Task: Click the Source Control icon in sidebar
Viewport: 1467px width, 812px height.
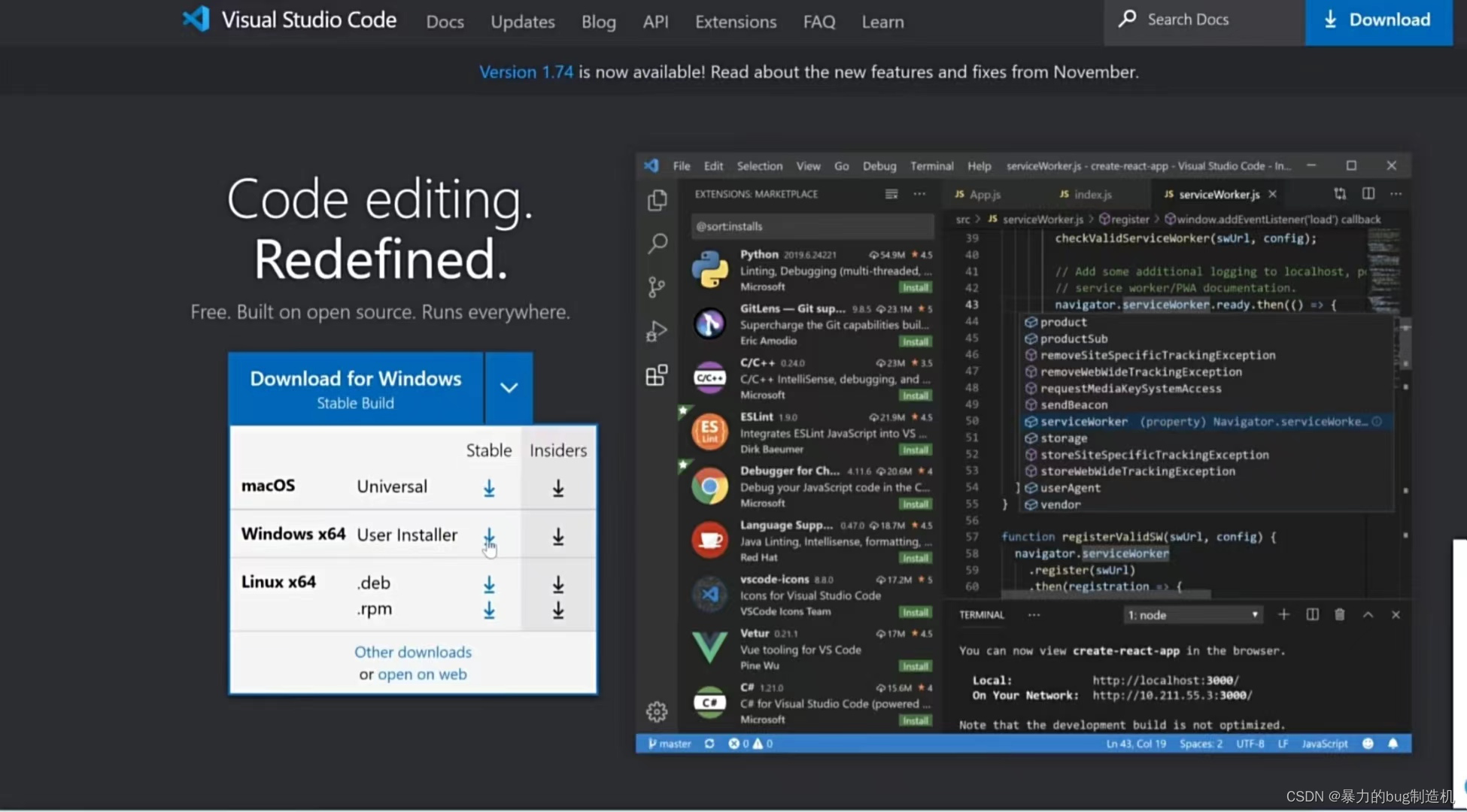Action: [656, 288]
